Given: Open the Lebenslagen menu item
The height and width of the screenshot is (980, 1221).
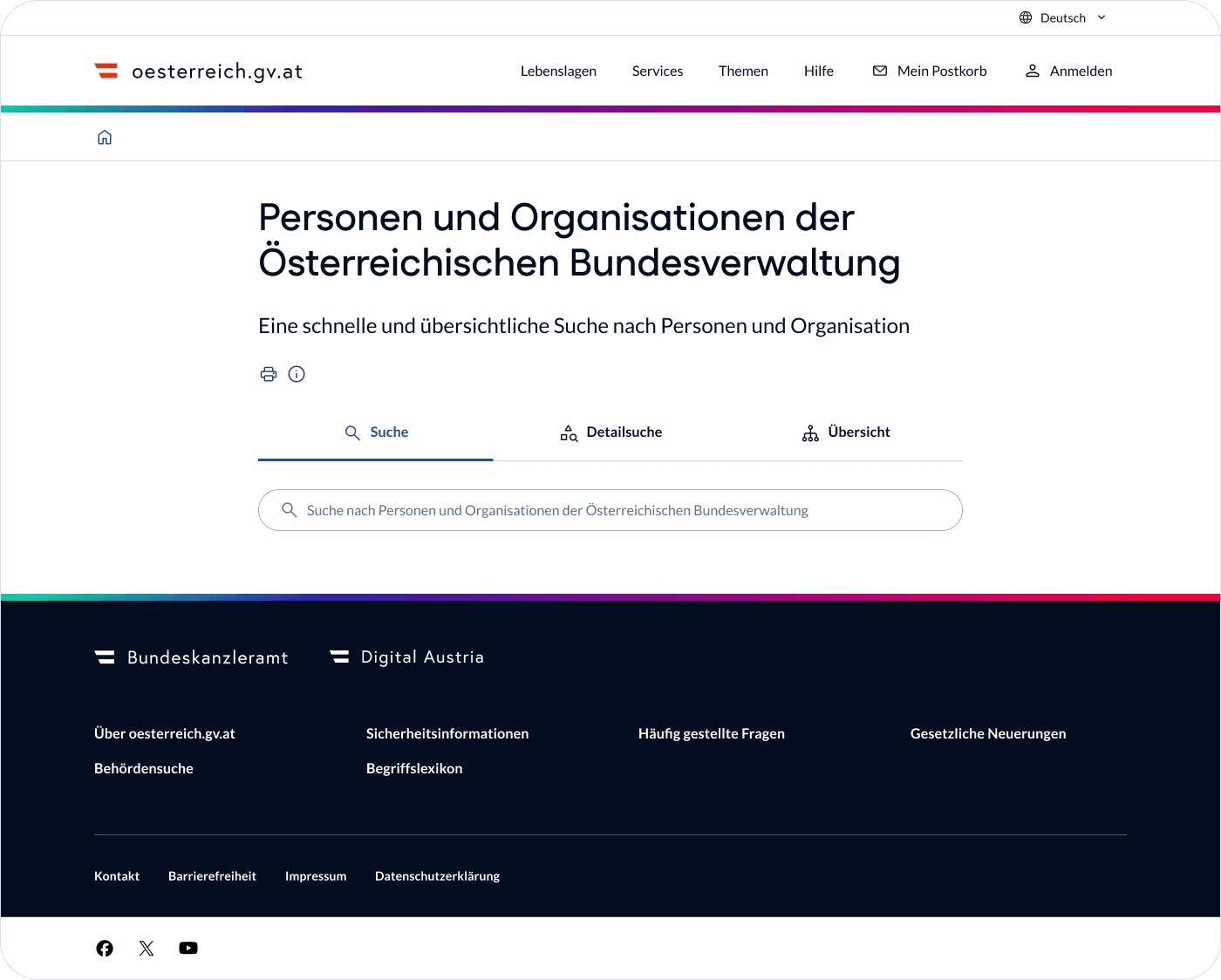Looking at the screenshot, I should click(x=558, y=71).
